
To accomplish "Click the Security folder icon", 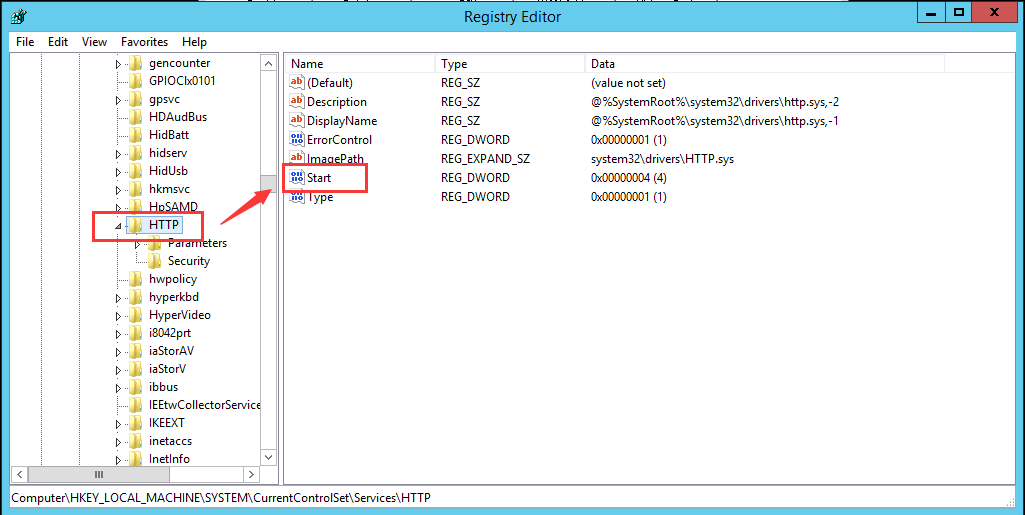I will coord(154,261).
